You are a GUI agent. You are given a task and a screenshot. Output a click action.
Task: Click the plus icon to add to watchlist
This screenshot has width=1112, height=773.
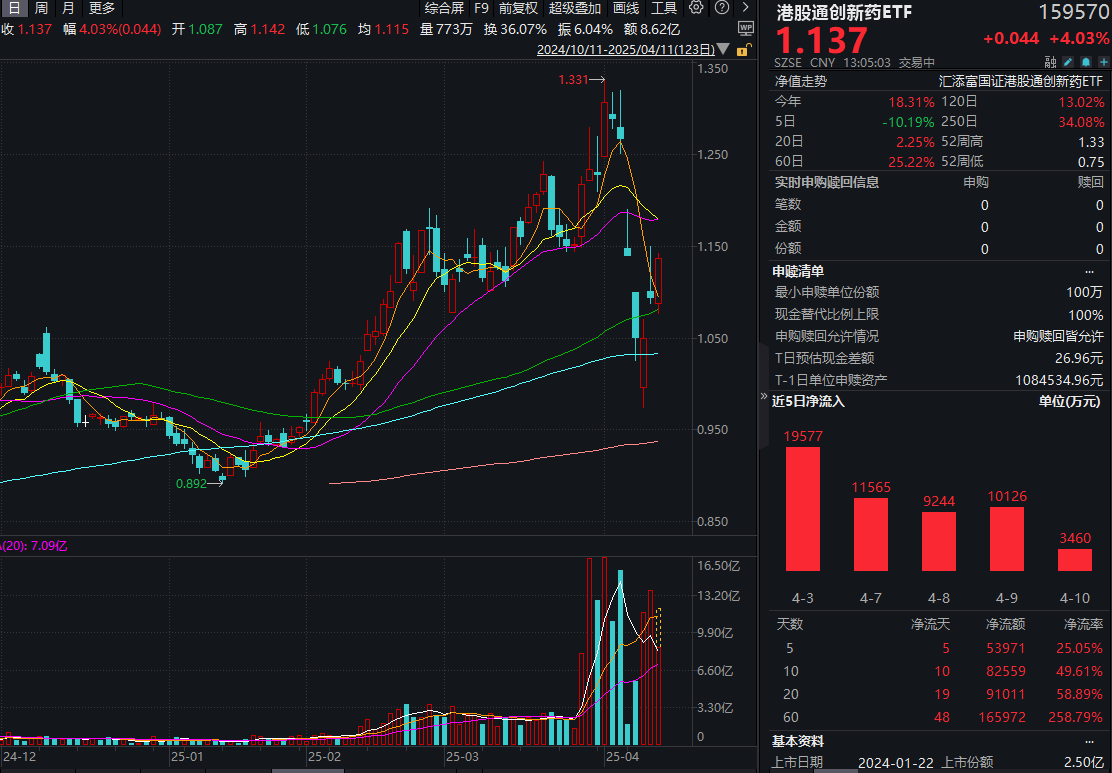coord(1102,61)
